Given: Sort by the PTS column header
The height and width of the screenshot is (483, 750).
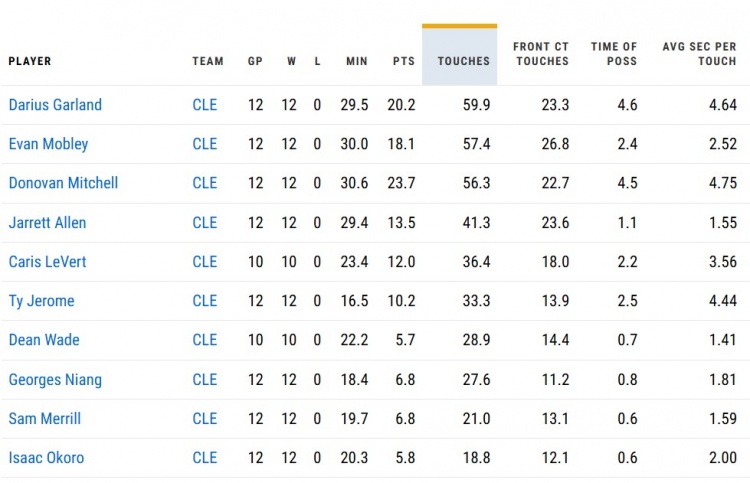Looking at the screenshot, I should point(404,61).
